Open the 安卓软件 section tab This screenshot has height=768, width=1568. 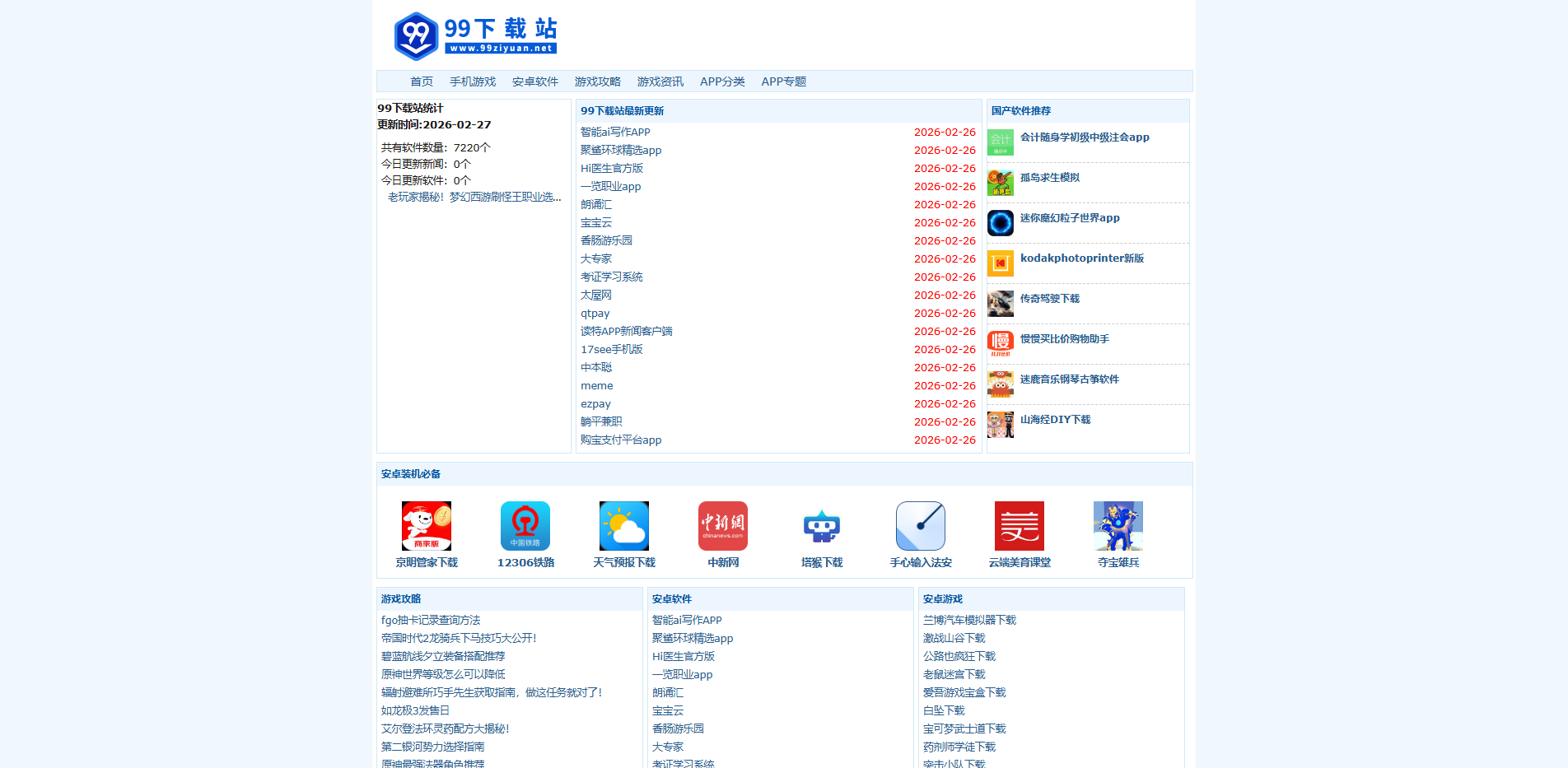point(534,81)
